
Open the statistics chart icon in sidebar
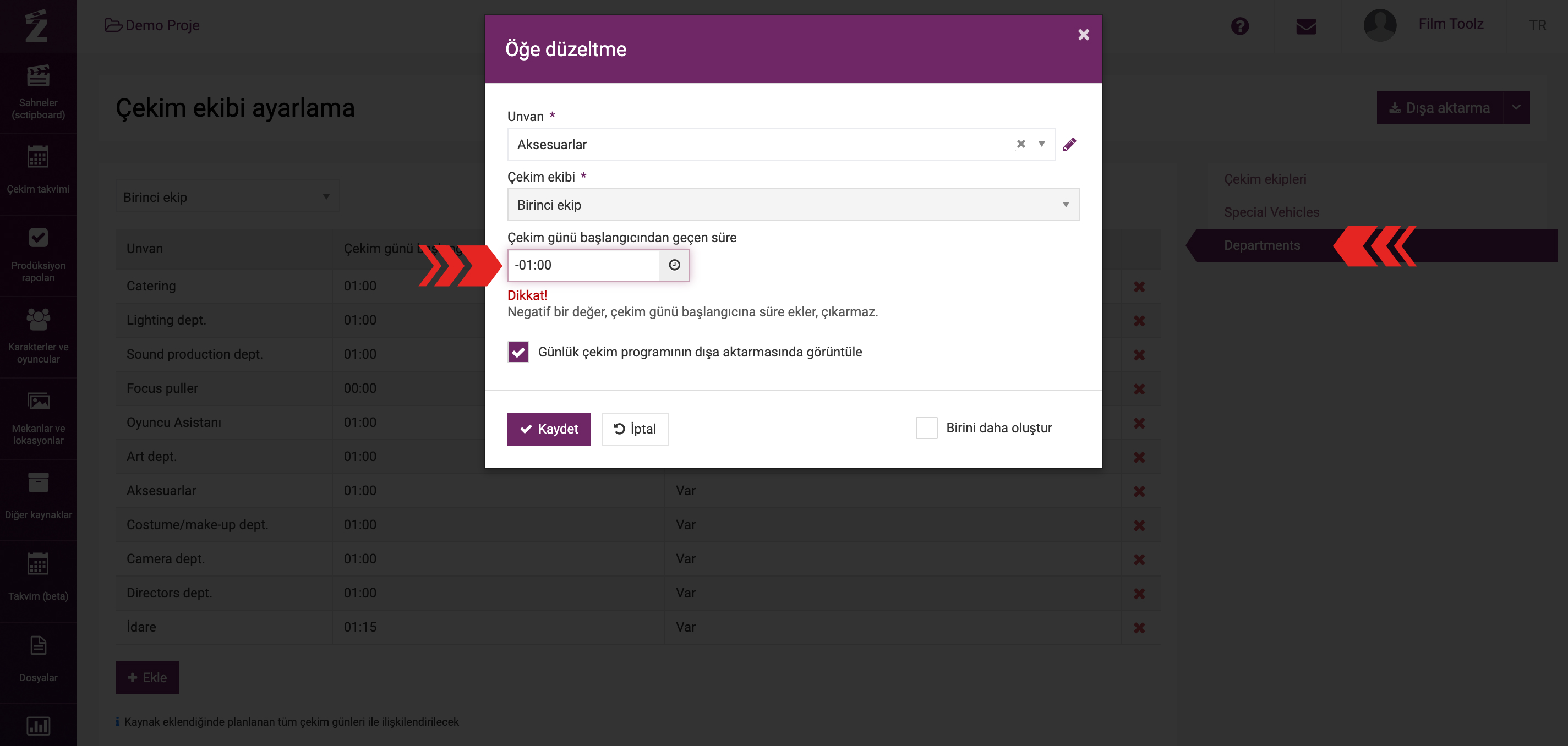tap(39, 725)
